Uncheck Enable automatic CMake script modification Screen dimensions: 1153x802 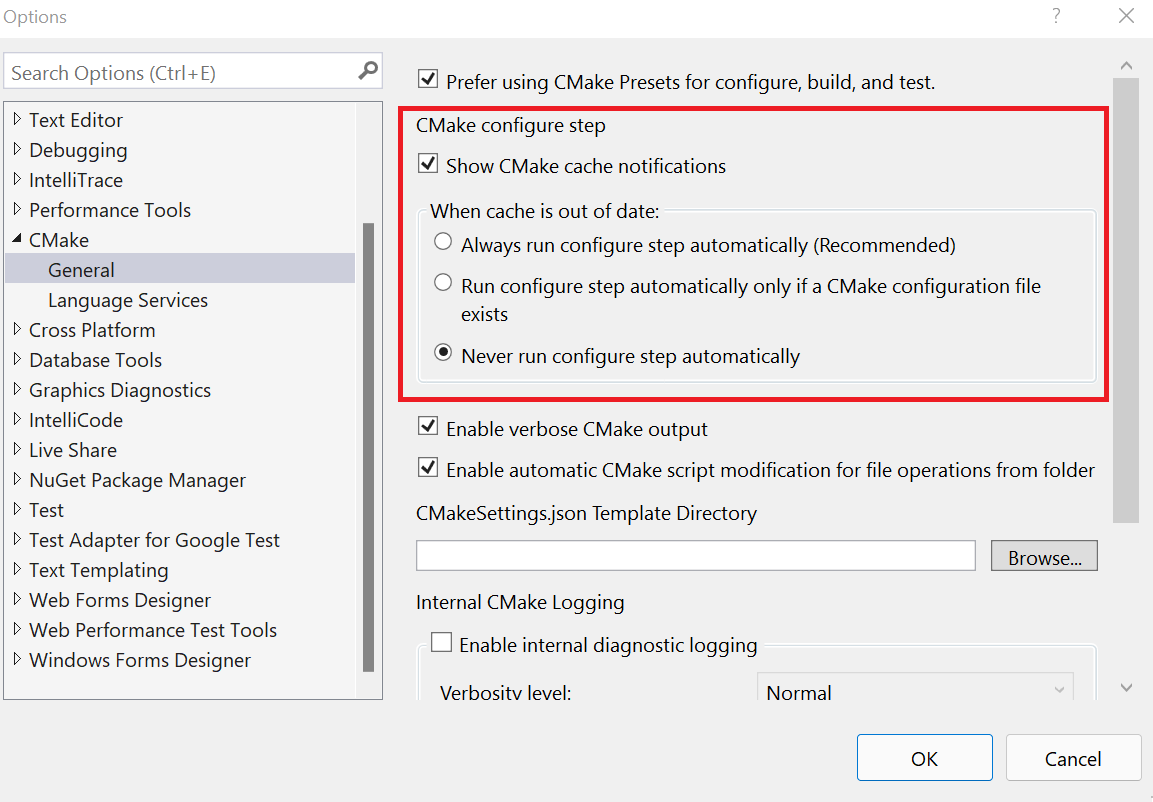(427, 467)
